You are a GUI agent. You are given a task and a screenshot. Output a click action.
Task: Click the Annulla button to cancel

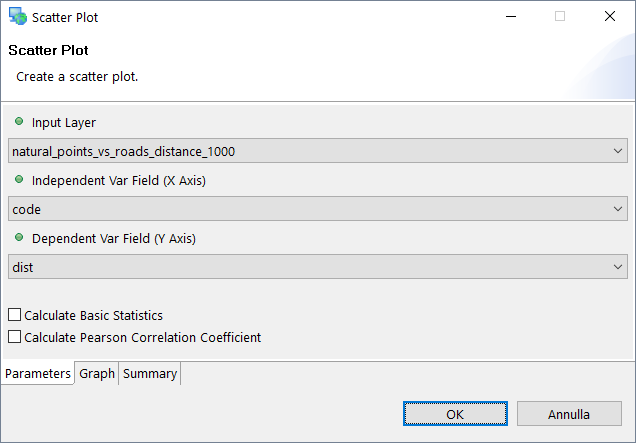pyautogui.click(x=569, y=414)
